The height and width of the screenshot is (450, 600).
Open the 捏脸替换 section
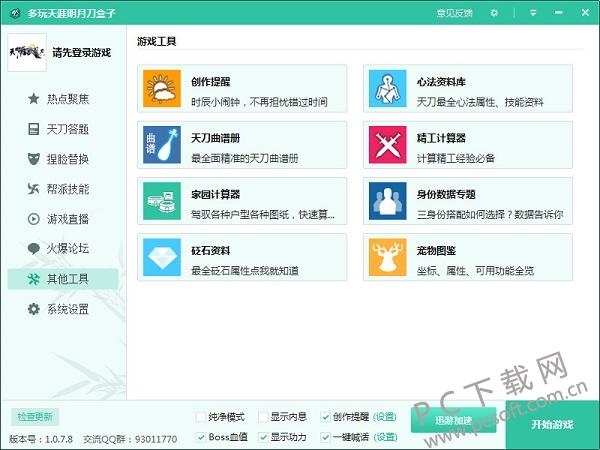[63, 159]
